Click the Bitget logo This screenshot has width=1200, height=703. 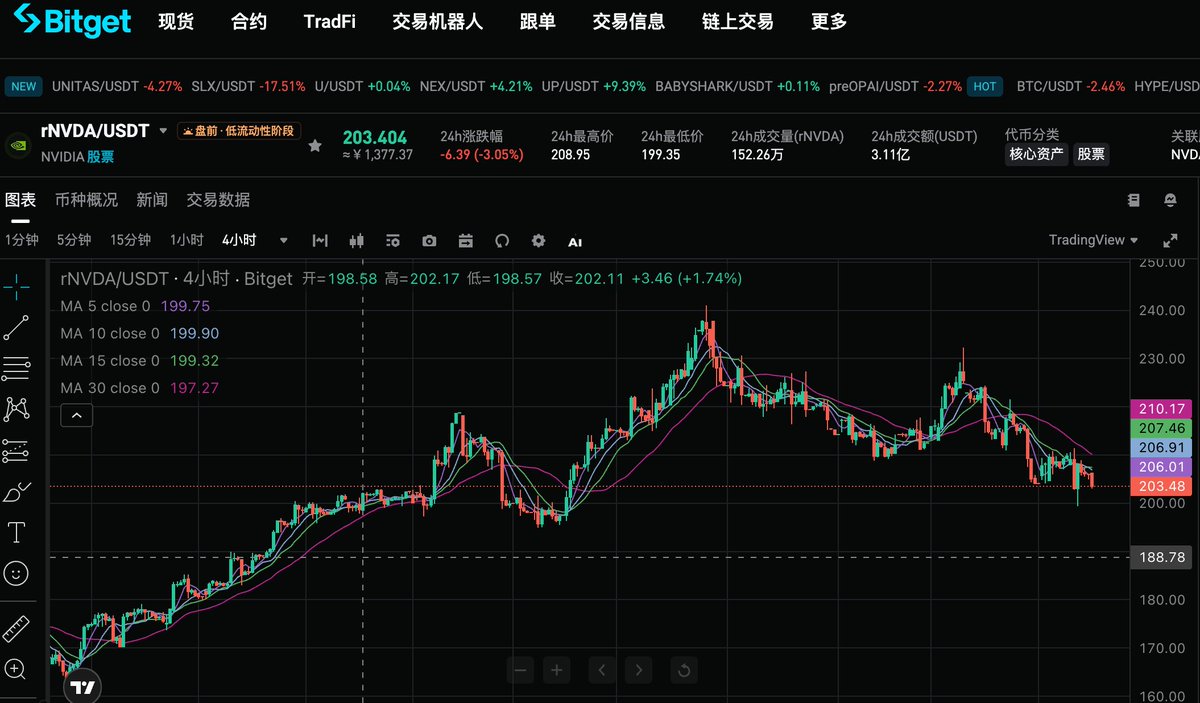(73, 22)
